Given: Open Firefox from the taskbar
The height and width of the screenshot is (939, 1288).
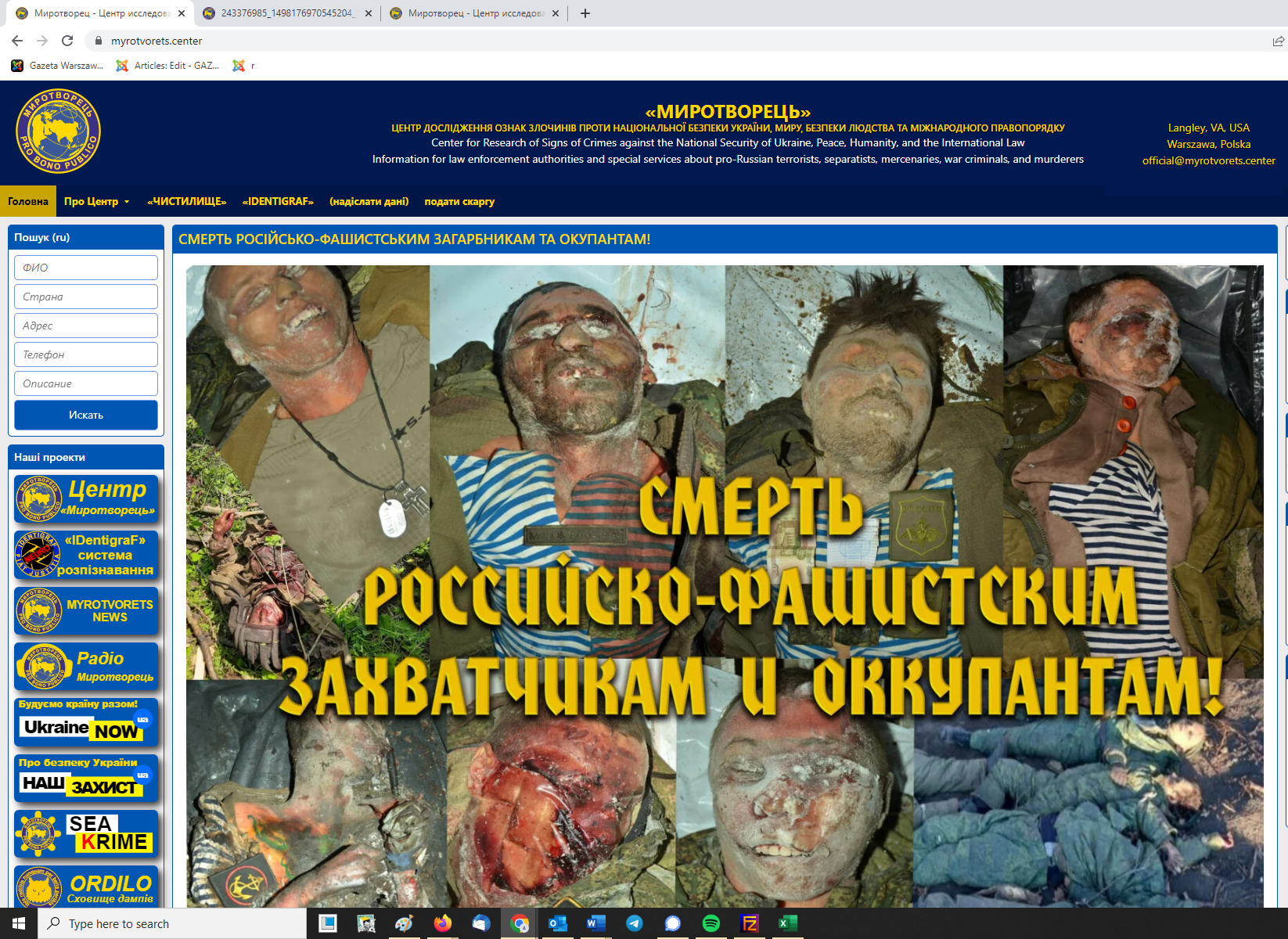Looking at the screenshot, I should [443, 923].
